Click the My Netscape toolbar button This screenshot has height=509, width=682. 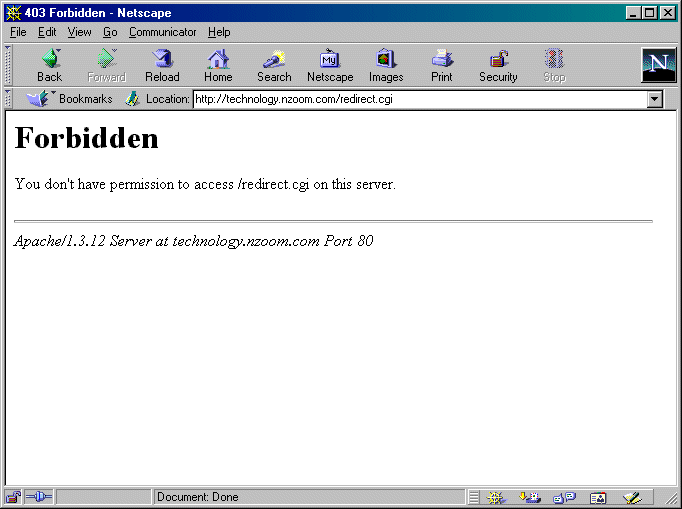[x=330, y=65]
